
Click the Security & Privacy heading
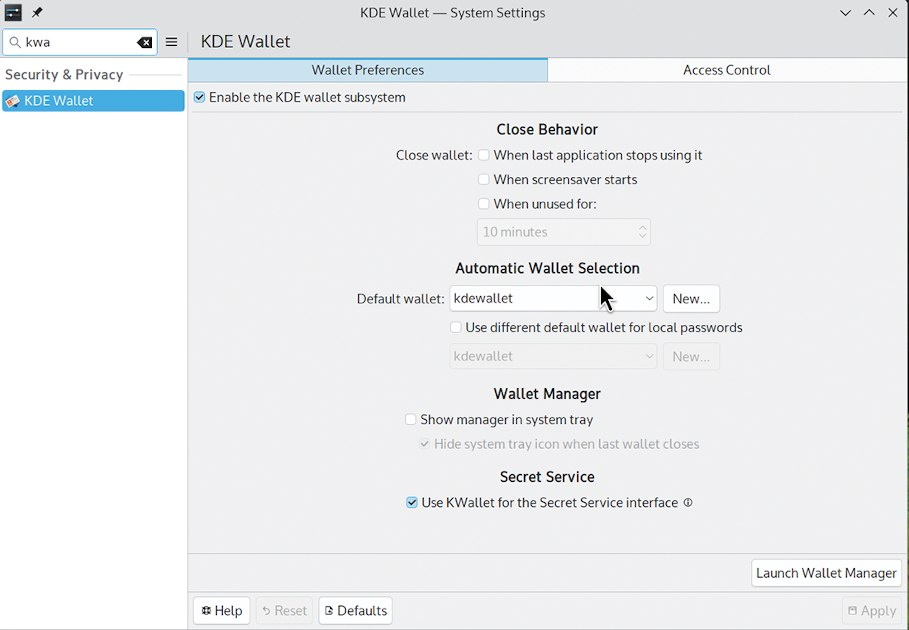(64, 75)
